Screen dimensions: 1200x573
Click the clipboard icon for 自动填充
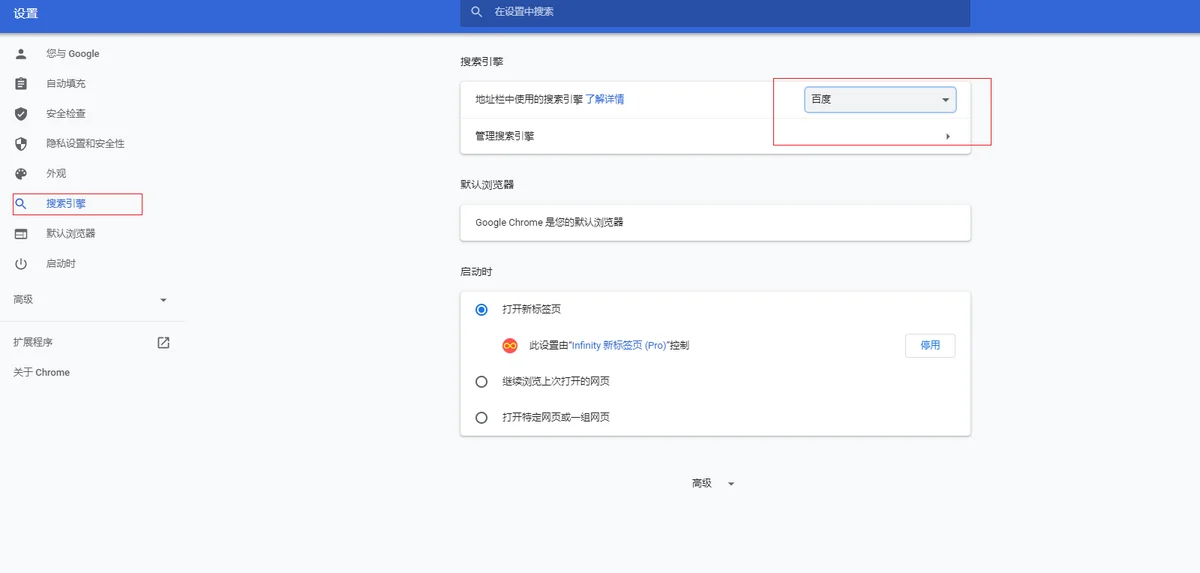pos(21,84)
